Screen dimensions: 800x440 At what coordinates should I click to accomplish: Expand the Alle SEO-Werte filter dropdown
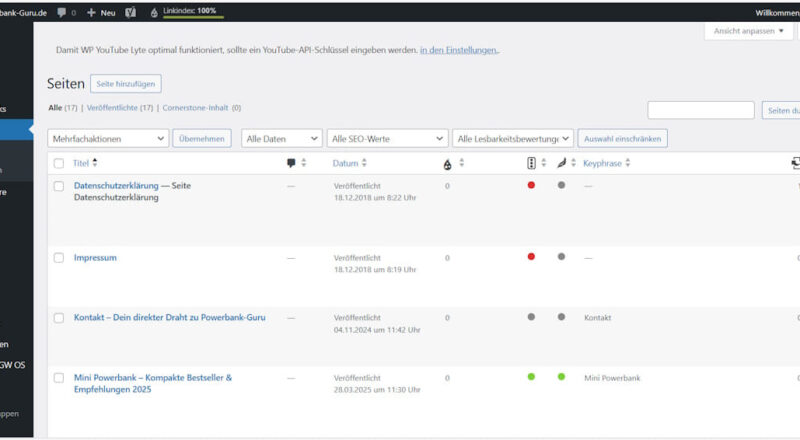387,138
